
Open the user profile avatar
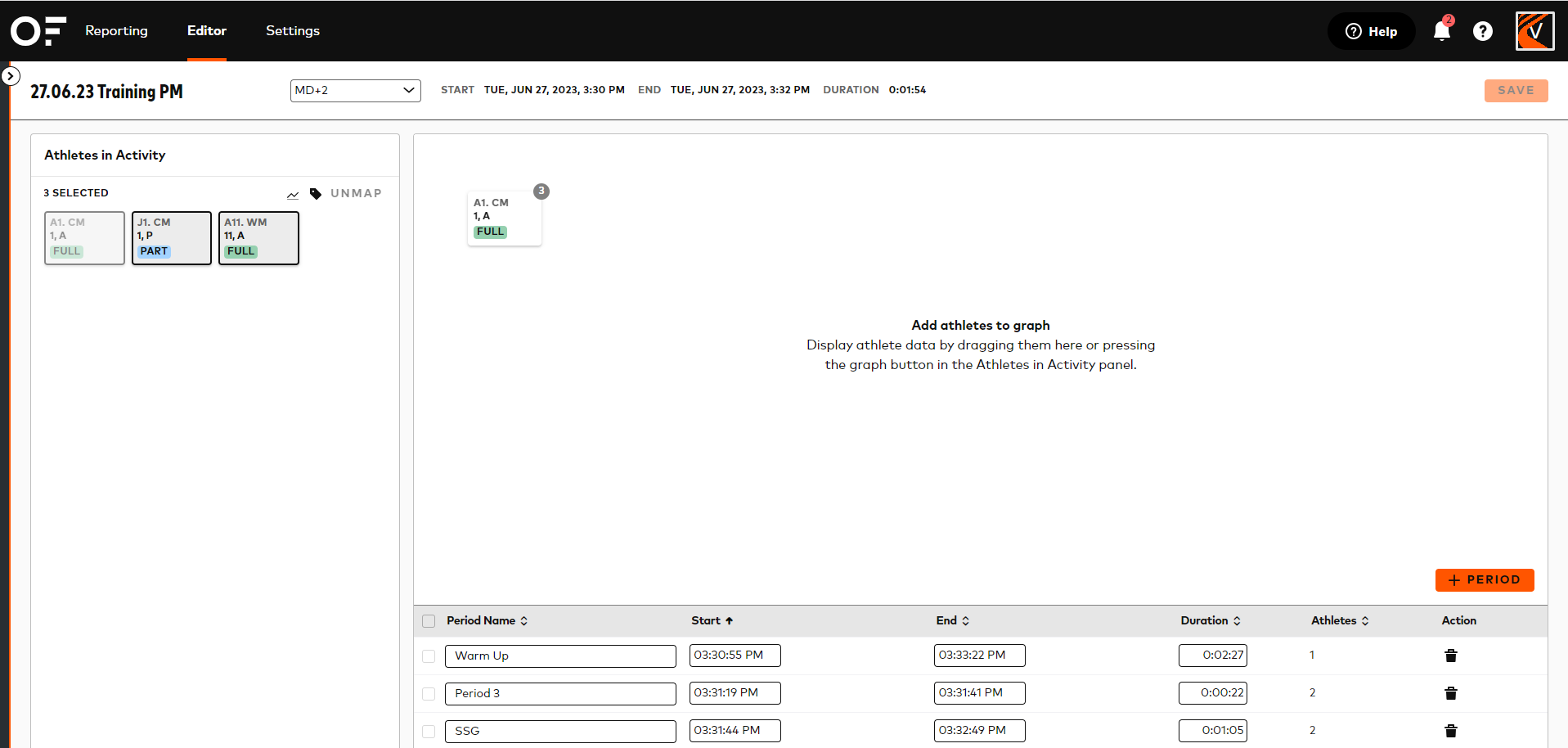pyautogui.click(x=1534, y=31)
